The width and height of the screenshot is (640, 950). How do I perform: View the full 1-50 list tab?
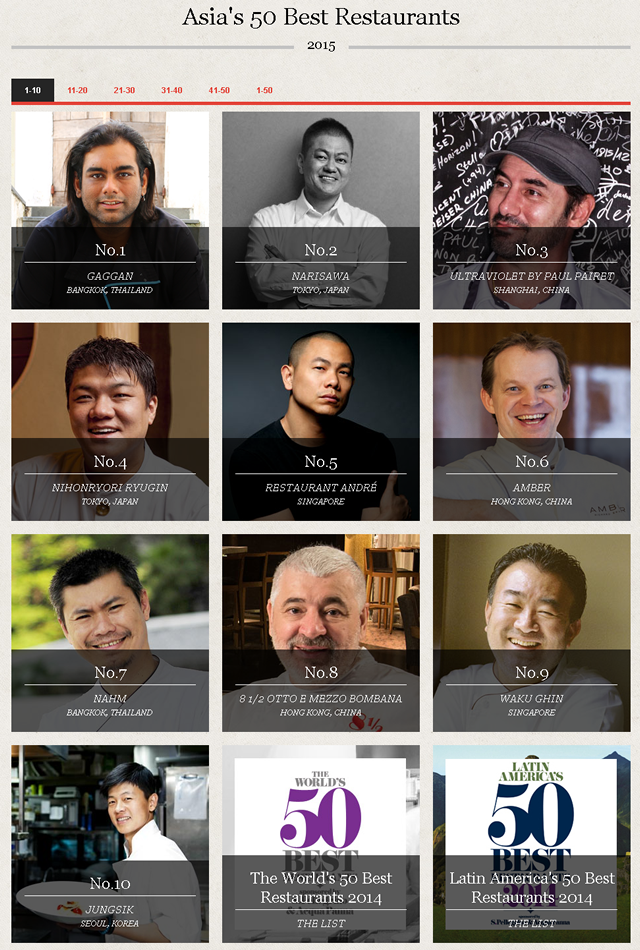pyautogui.click(x=264, y=90)
